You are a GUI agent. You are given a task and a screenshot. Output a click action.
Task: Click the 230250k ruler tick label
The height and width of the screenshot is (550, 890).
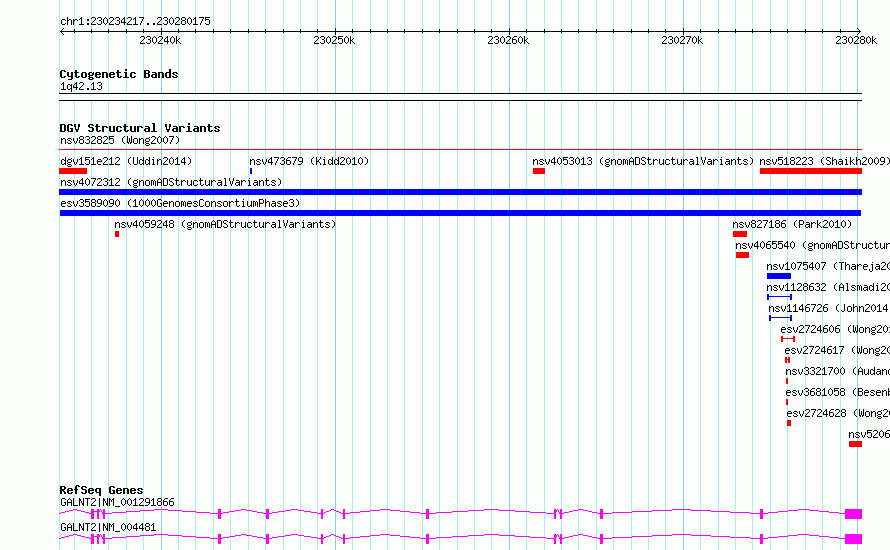(x=334, y=40)
